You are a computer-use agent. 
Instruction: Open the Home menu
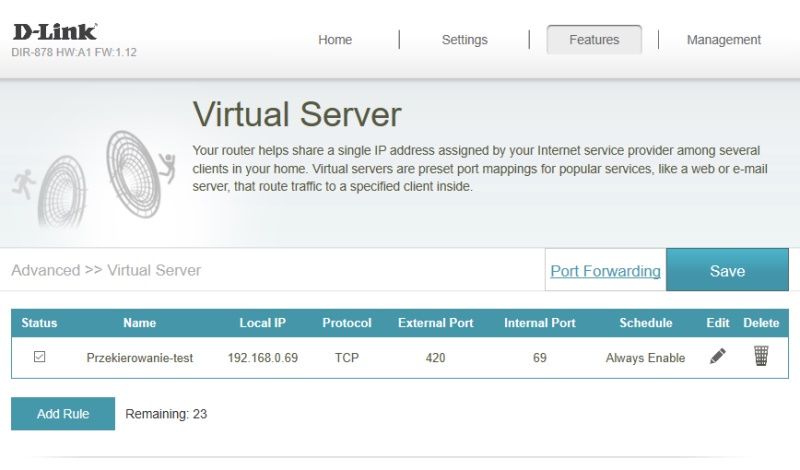335,40
